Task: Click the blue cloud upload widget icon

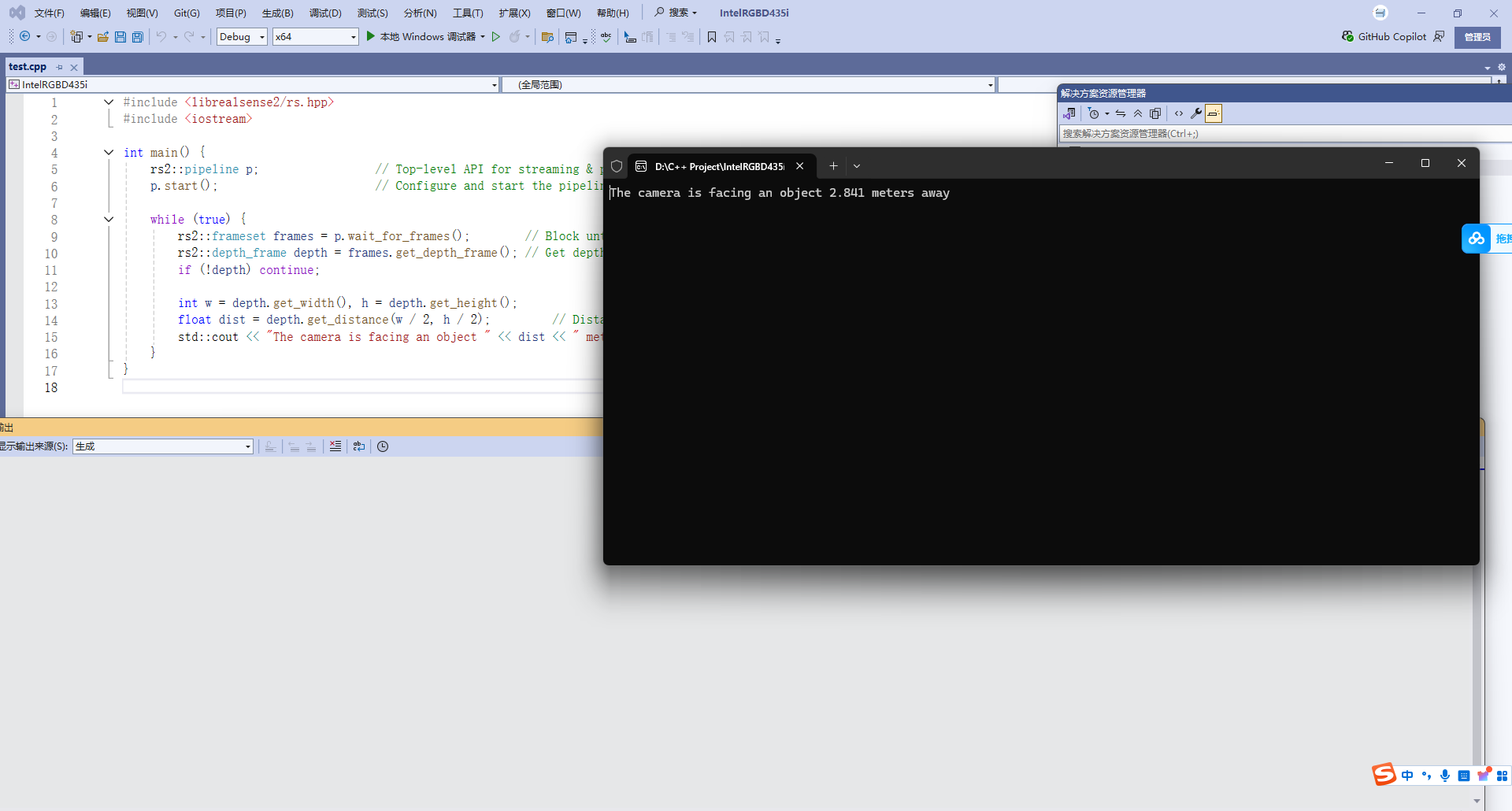Action: (1477, 239)
